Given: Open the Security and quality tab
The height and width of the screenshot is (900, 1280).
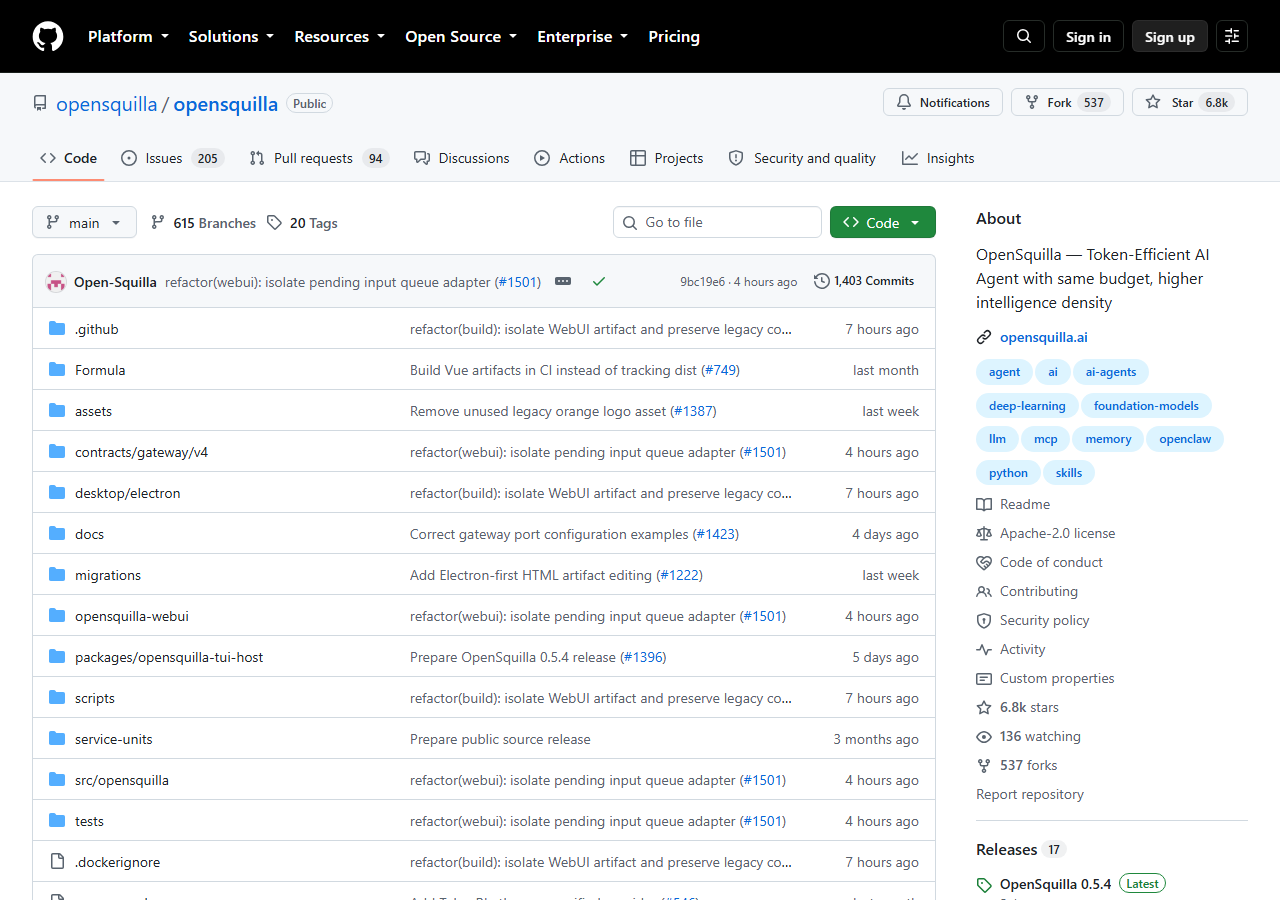Looking at the screenshot, I should tap(802, 158).
